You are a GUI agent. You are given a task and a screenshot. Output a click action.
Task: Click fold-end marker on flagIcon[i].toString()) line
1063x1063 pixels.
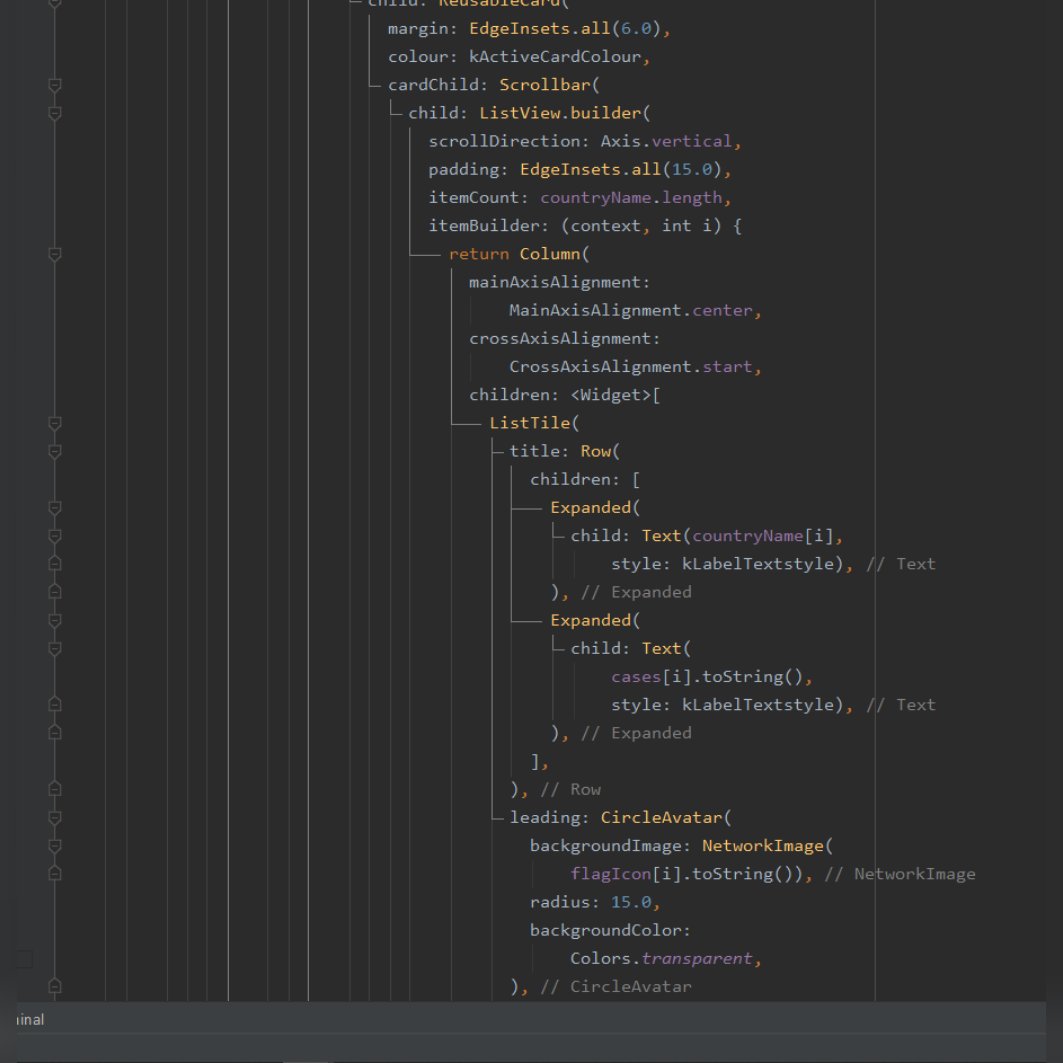point(55,874)
